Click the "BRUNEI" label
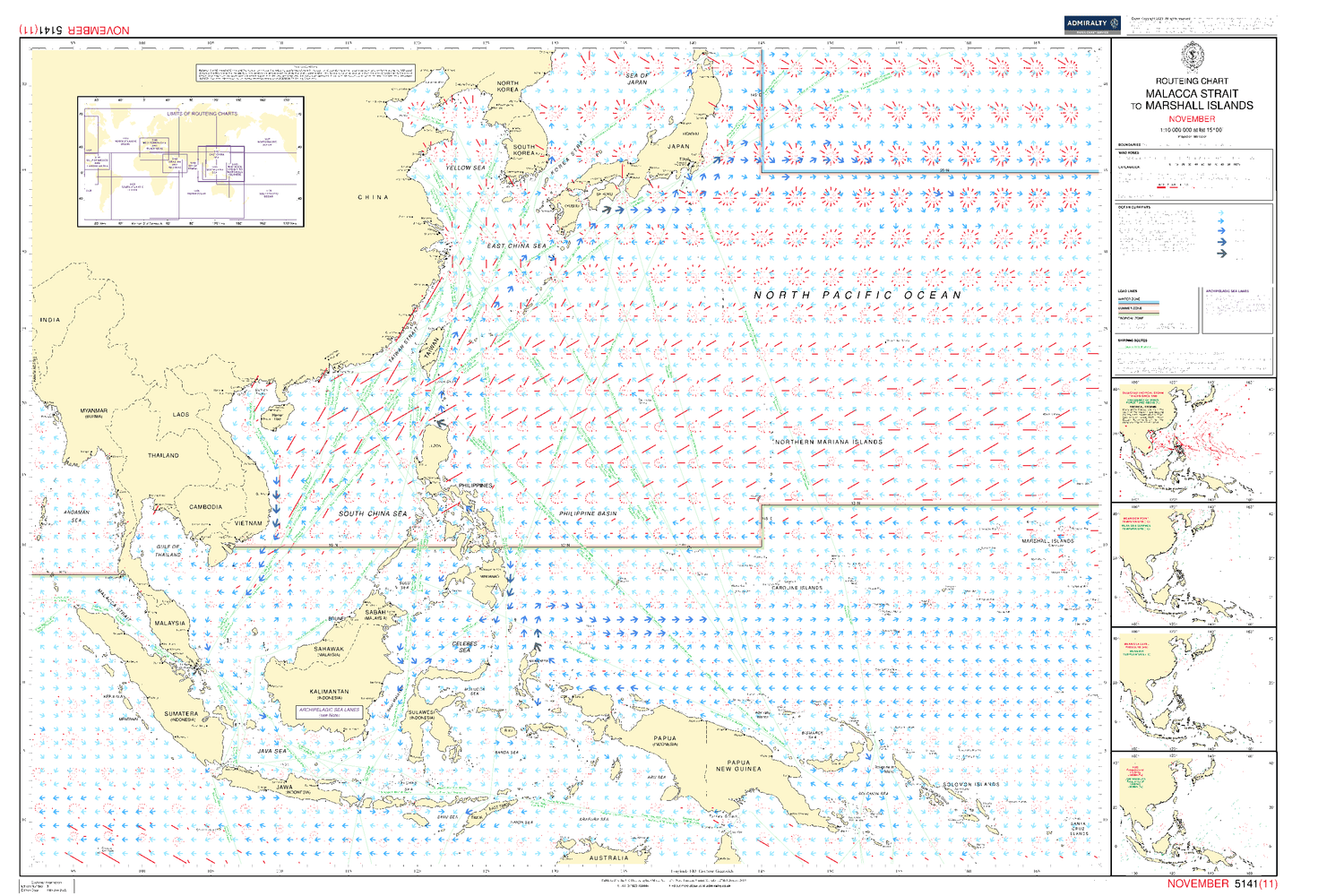 pyautogui.click(x=337, y=619)
